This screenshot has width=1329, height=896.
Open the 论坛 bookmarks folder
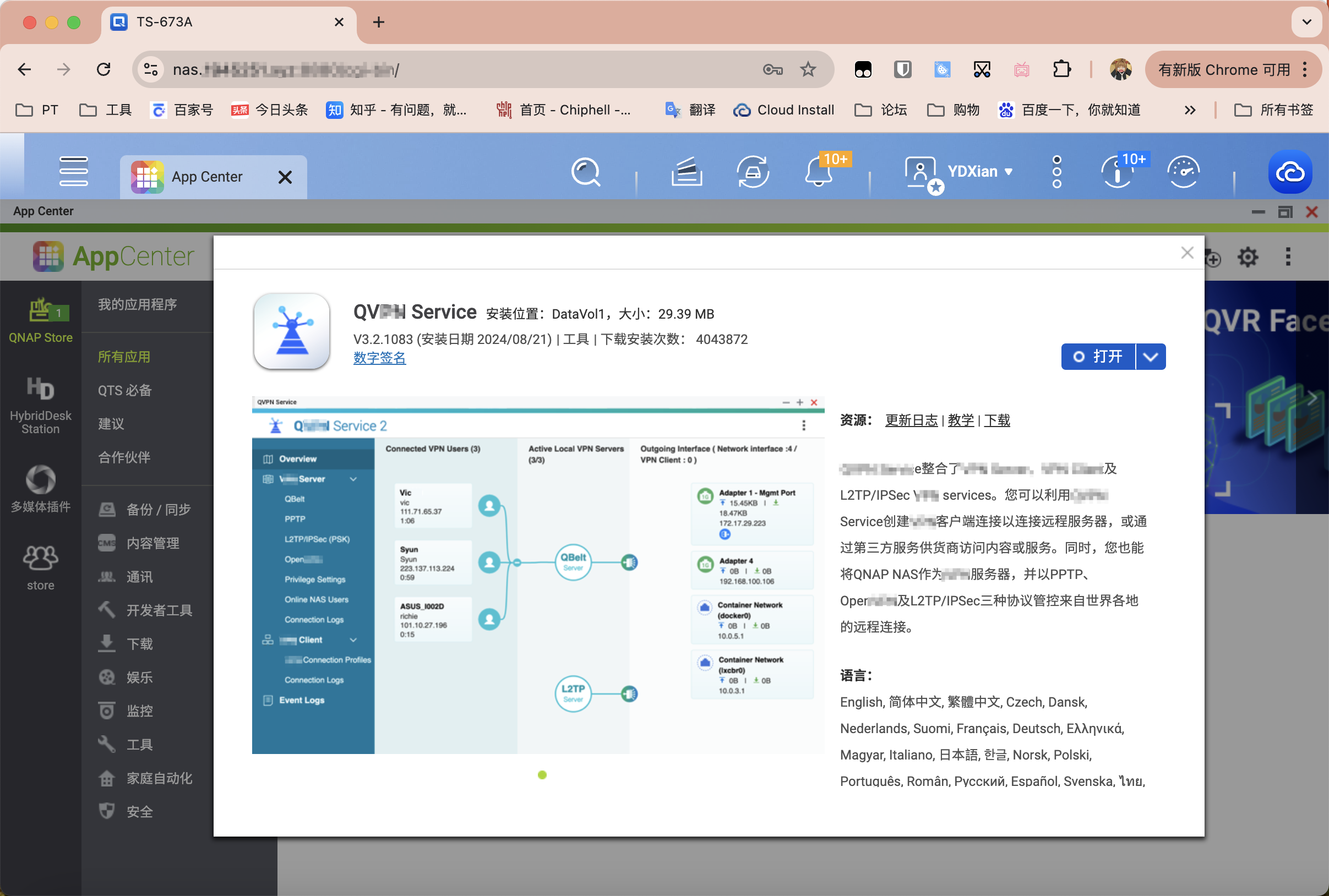tap(881, 110)
